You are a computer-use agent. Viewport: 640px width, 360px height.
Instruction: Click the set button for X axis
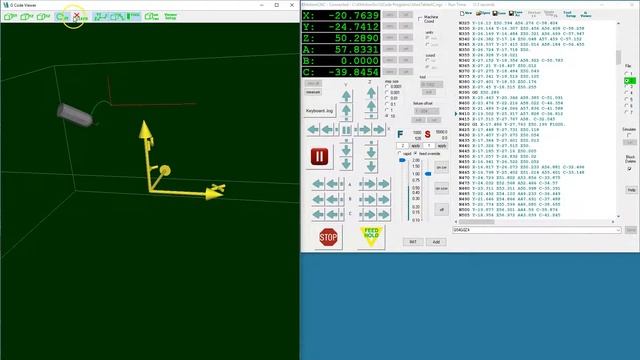tap(406, 15)
